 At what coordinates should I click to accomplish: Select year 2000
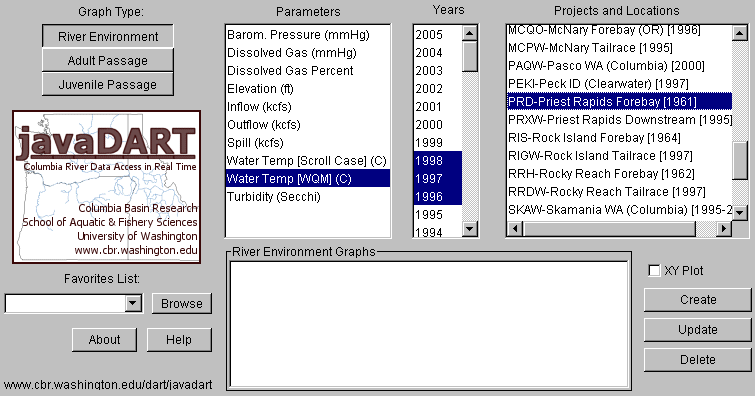(438, 125)
